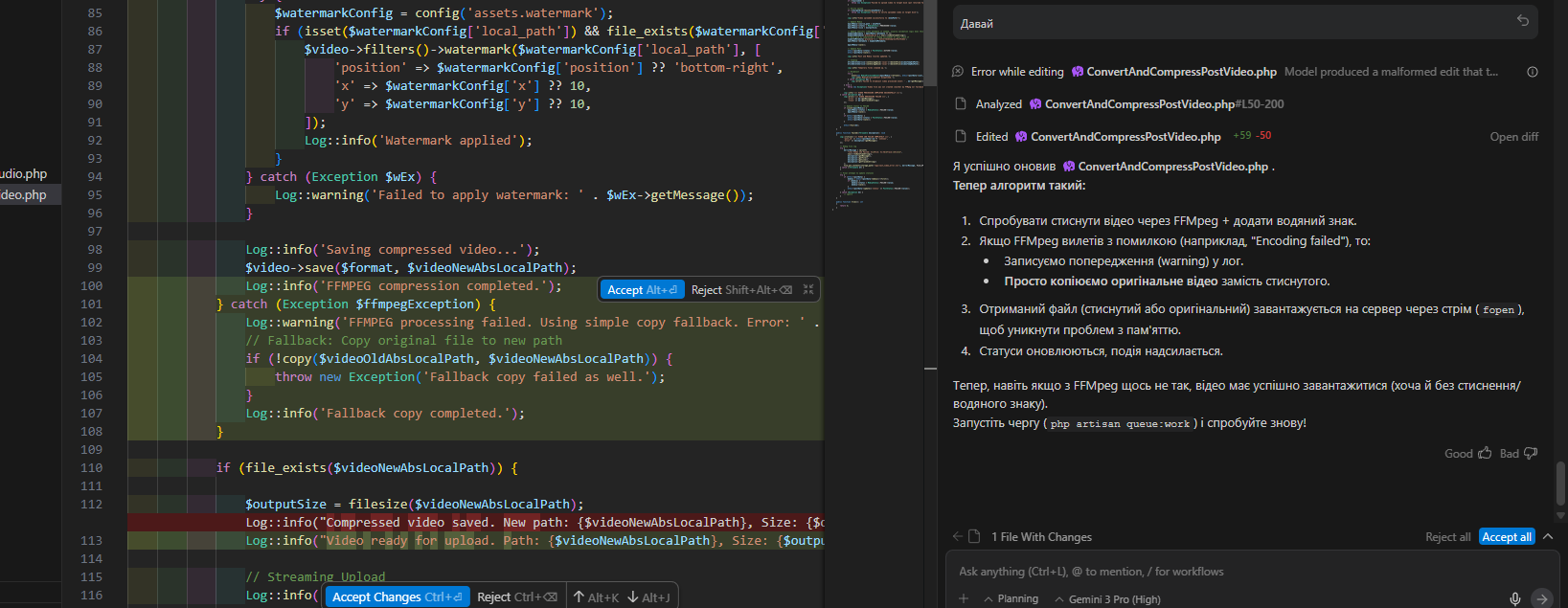Click the back arrow beside File With Changes
Image resolution: width=1568 pixels, height=608 pixels.
tap(957, 536)
